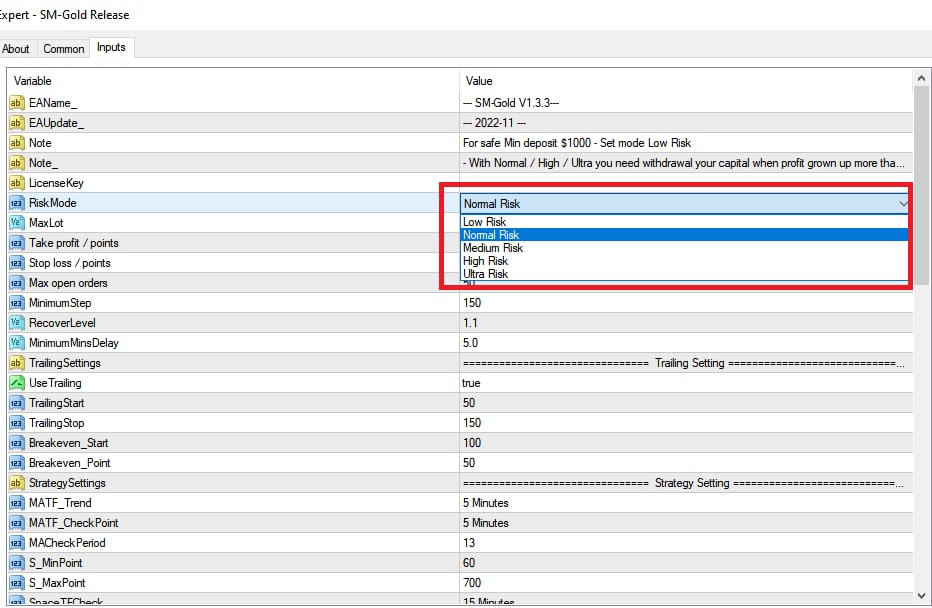Click the LicenseKey string type icon
Image resolution: width=932 pixels, height=608 pixels.
click(x=16, y=183)
